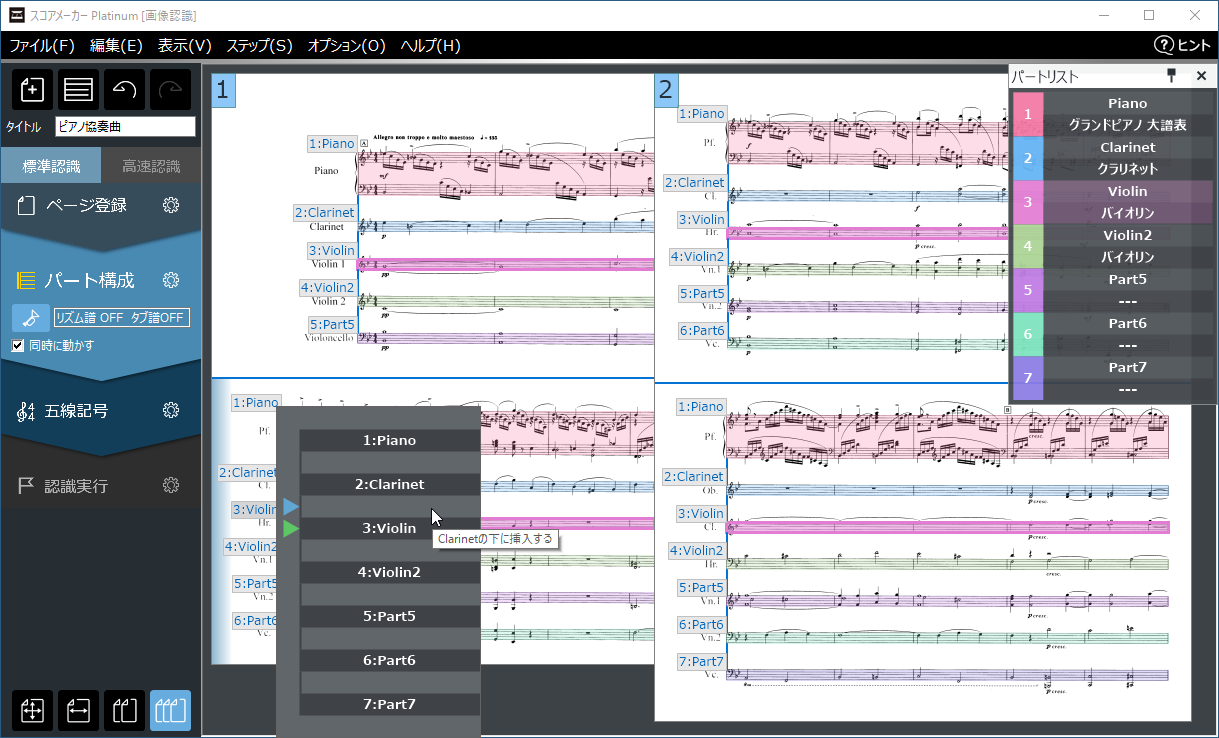Switch to the 高速認識 tab
Image resolution: width=1219 pixels, height=738 pixels.
pos(150,166)
